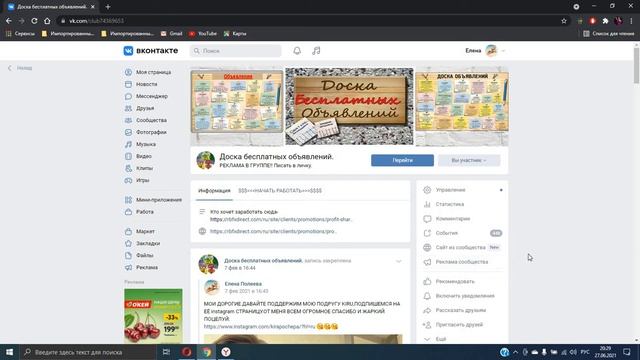The width and height of the screenshot is (640, 360).
Task: Open Моя страница in sidebar
Action: [x=153, y=72]
